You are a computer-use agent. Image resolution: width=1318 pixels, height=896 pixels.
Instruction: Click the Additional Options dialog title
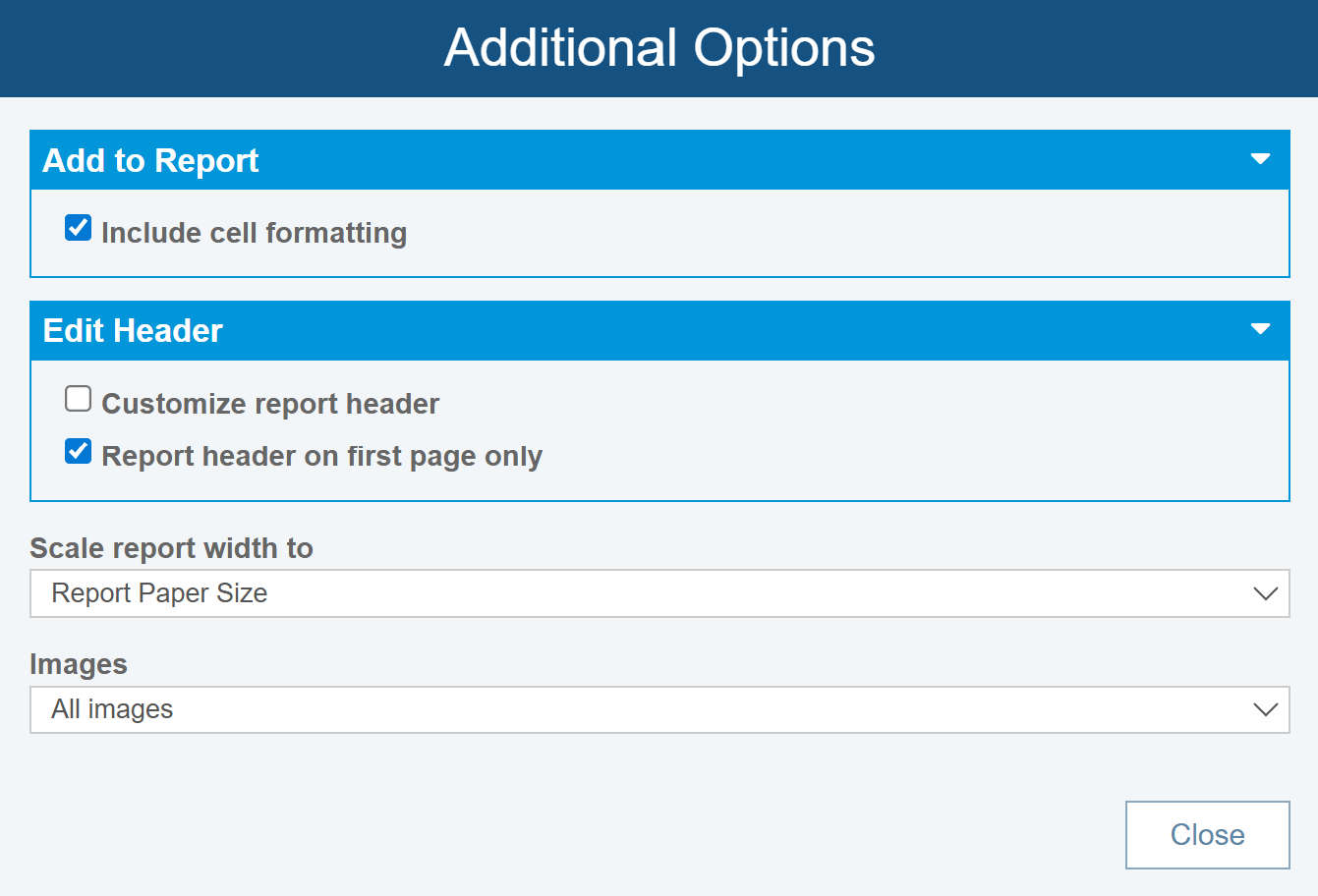pyautogui.click(x=659, y=48)
